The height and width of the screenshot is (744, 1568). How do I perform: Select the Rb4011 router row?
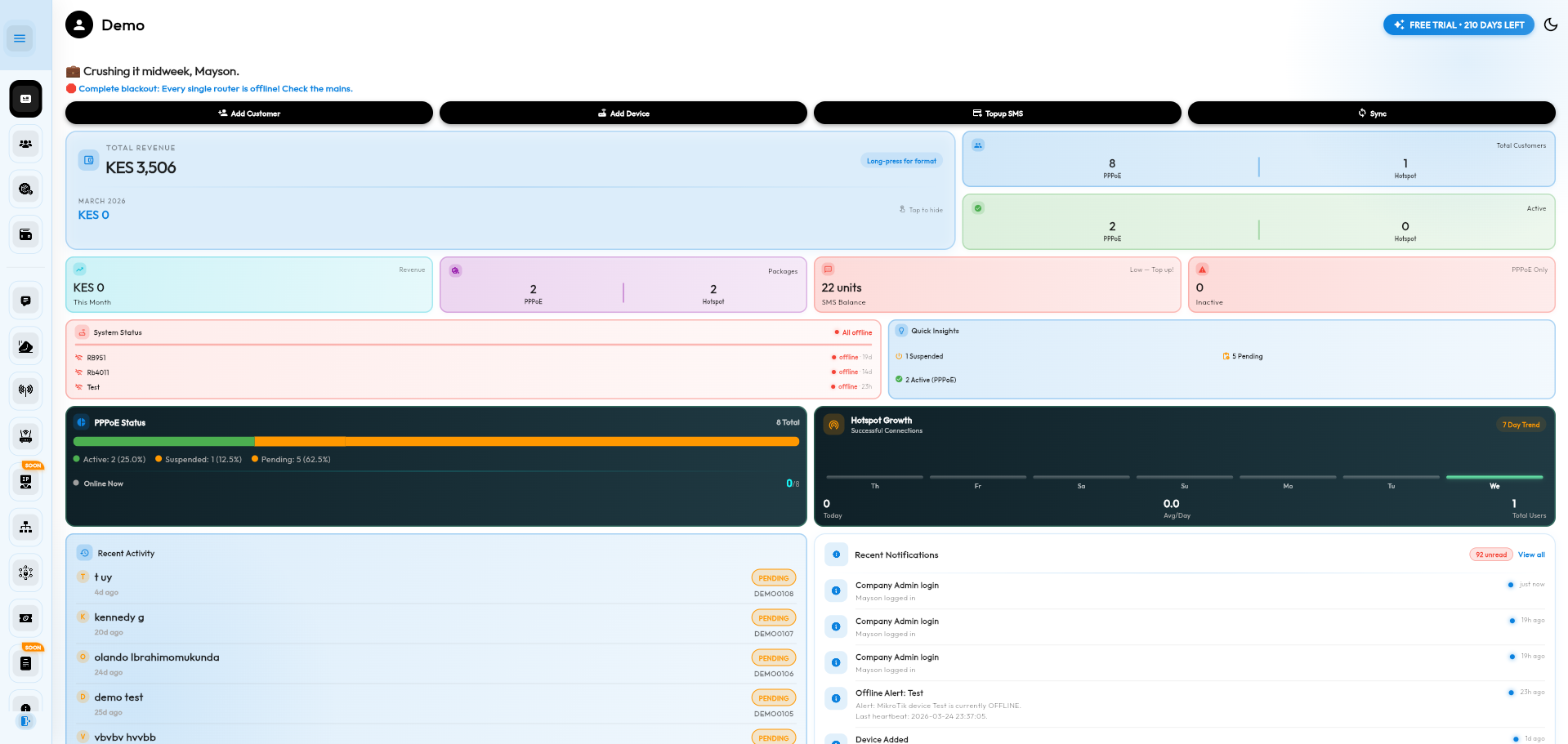pos(473,372)
